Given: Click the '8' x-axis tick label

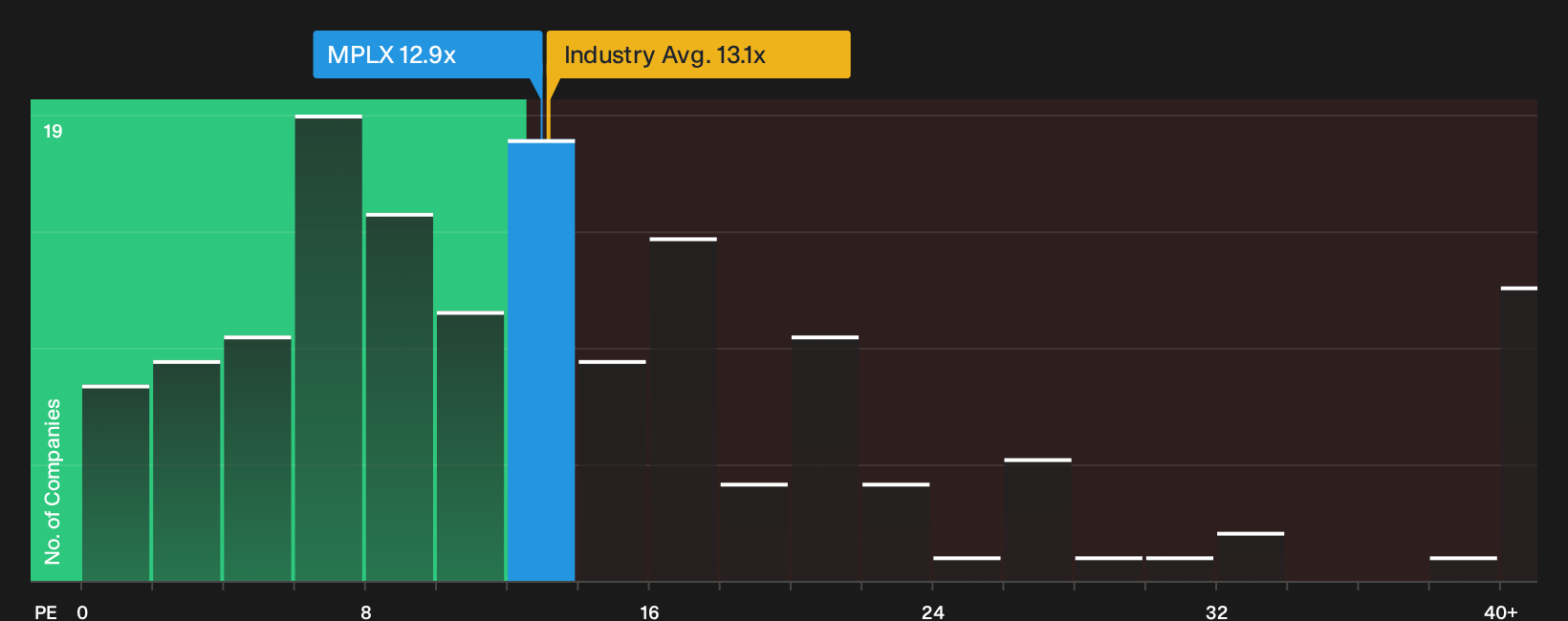Looking at the screenshot, I should (366, 612).
